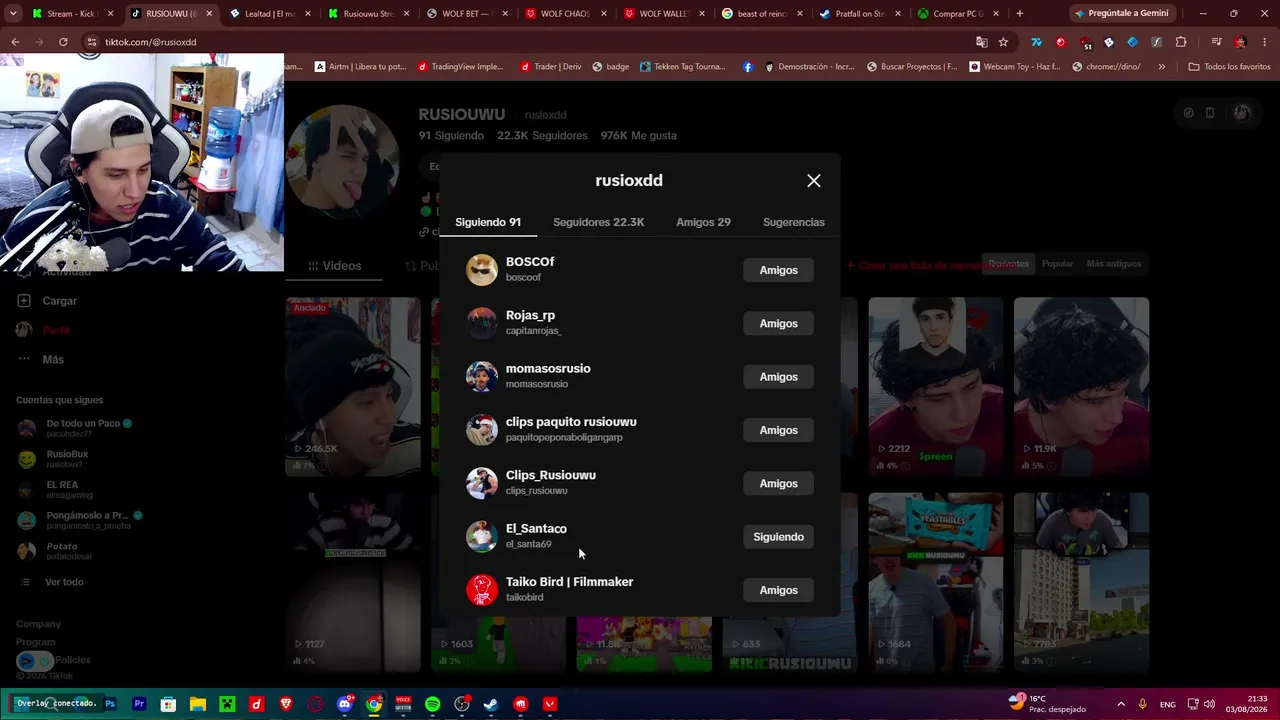Open Spotify from the taskbar
Screen dimensions: 1280x720
pos(432,704)
